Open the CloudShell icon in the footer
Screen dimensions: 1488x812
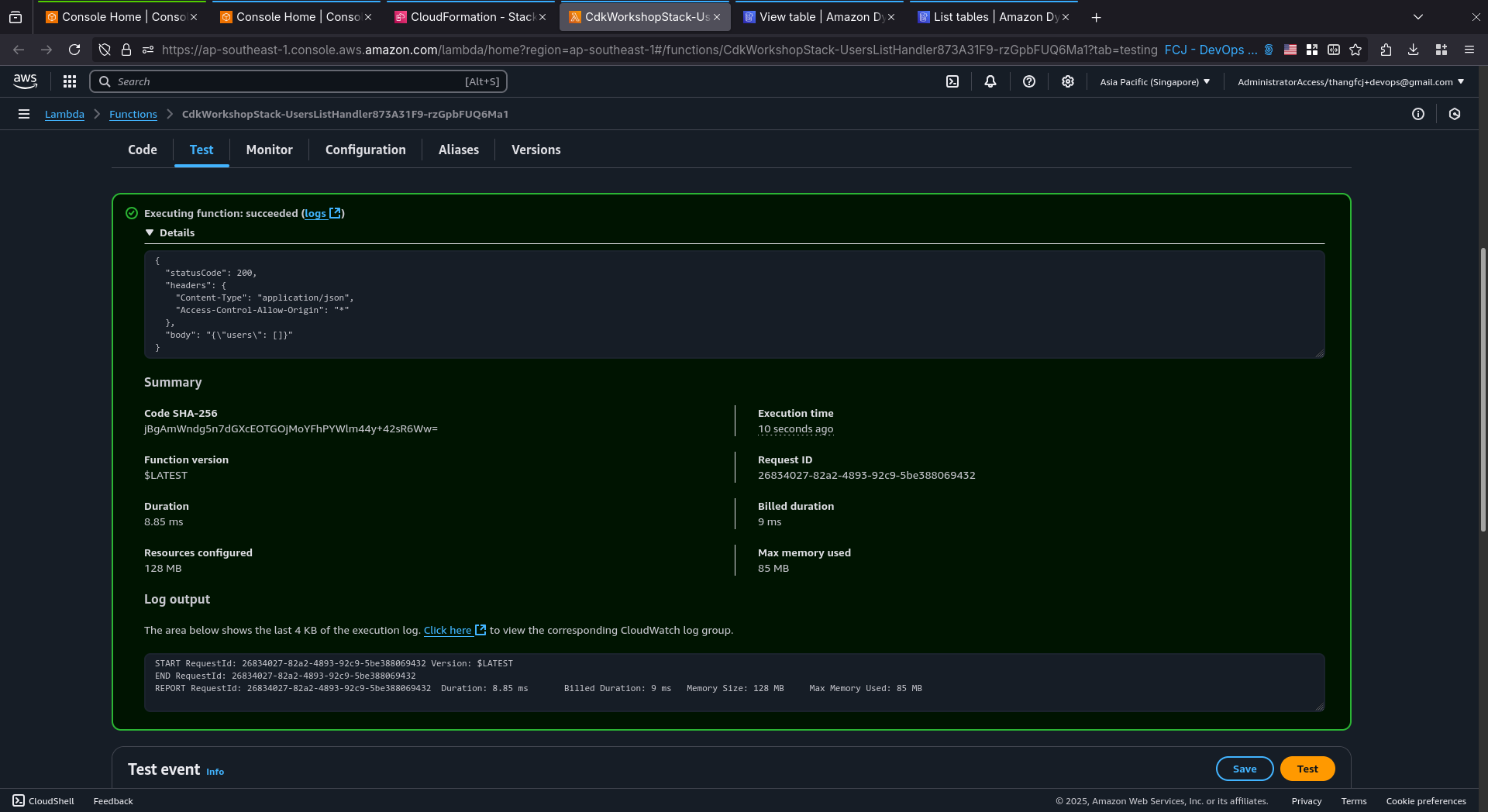point(19,801)
